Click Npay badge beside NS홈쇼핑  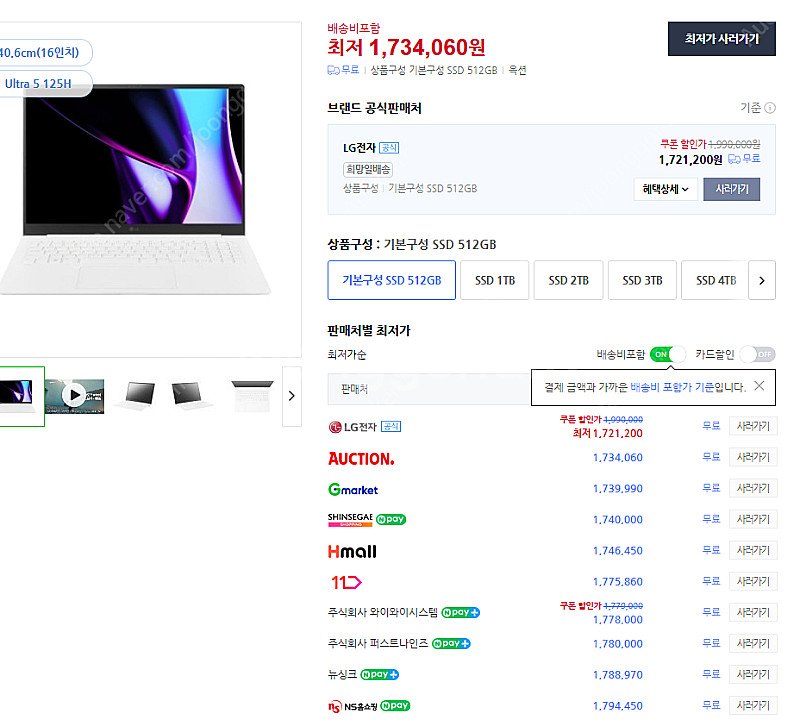395,706
